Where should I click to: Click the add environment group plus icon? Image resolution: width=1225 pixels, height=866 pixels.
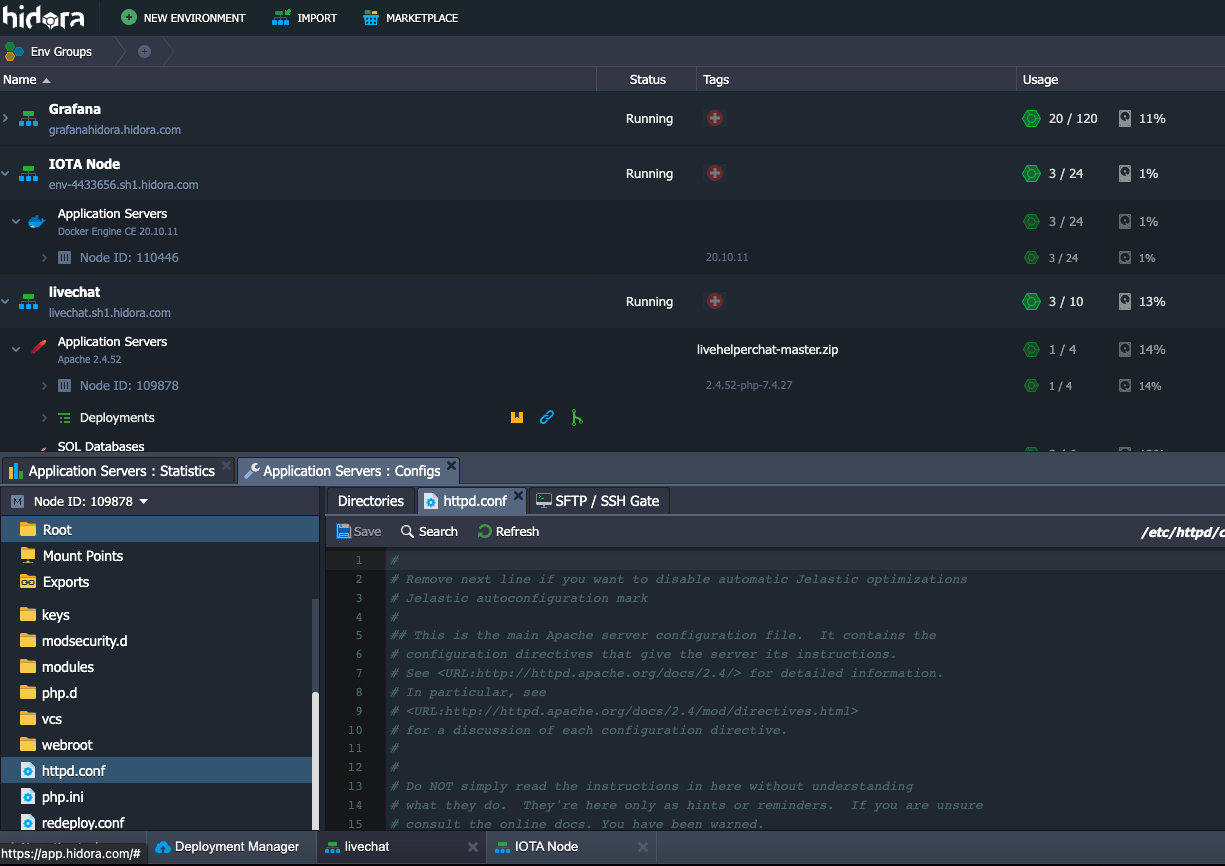[143, 51]
